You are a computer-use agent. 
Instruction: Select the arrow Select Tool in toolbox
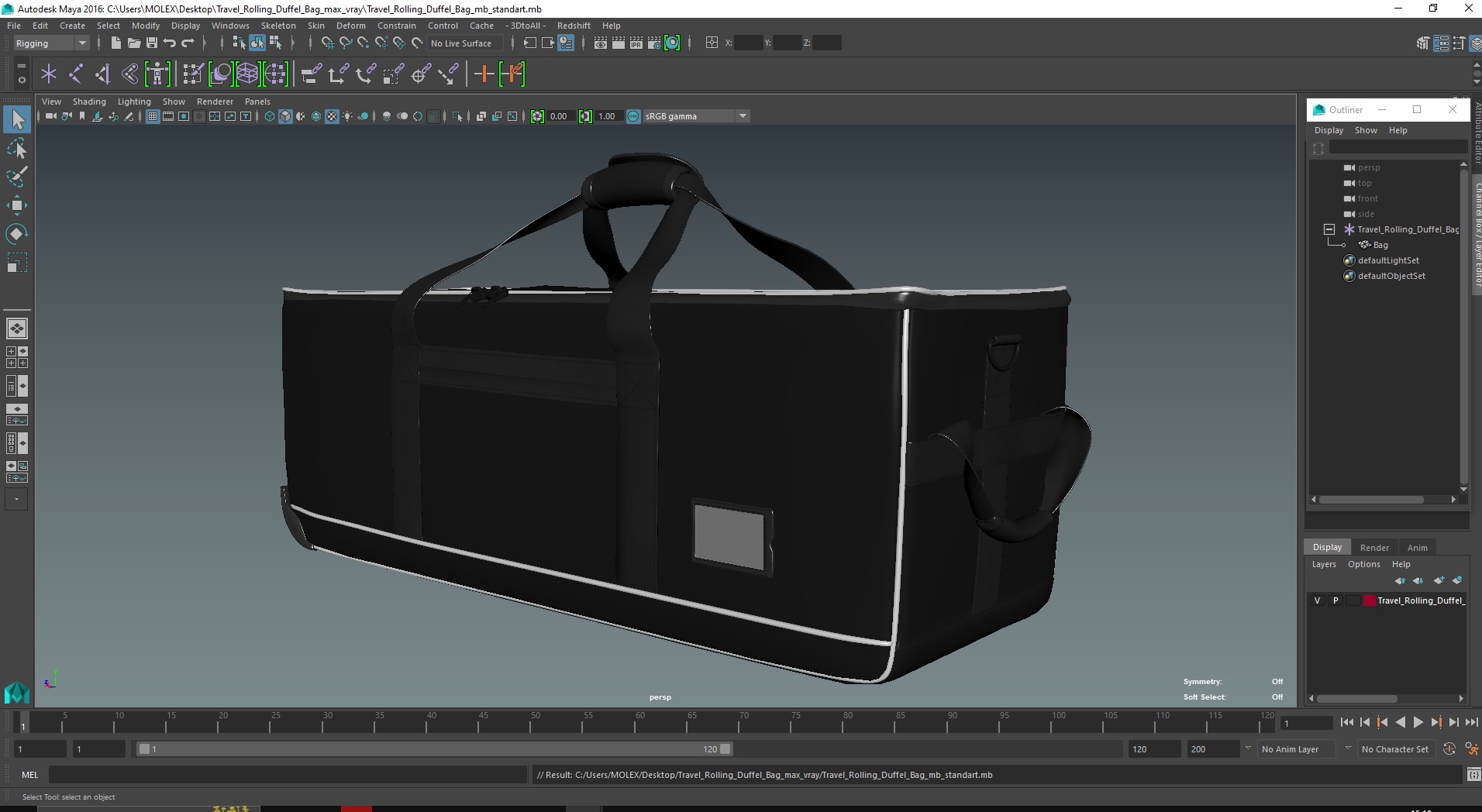pos(17,119)
